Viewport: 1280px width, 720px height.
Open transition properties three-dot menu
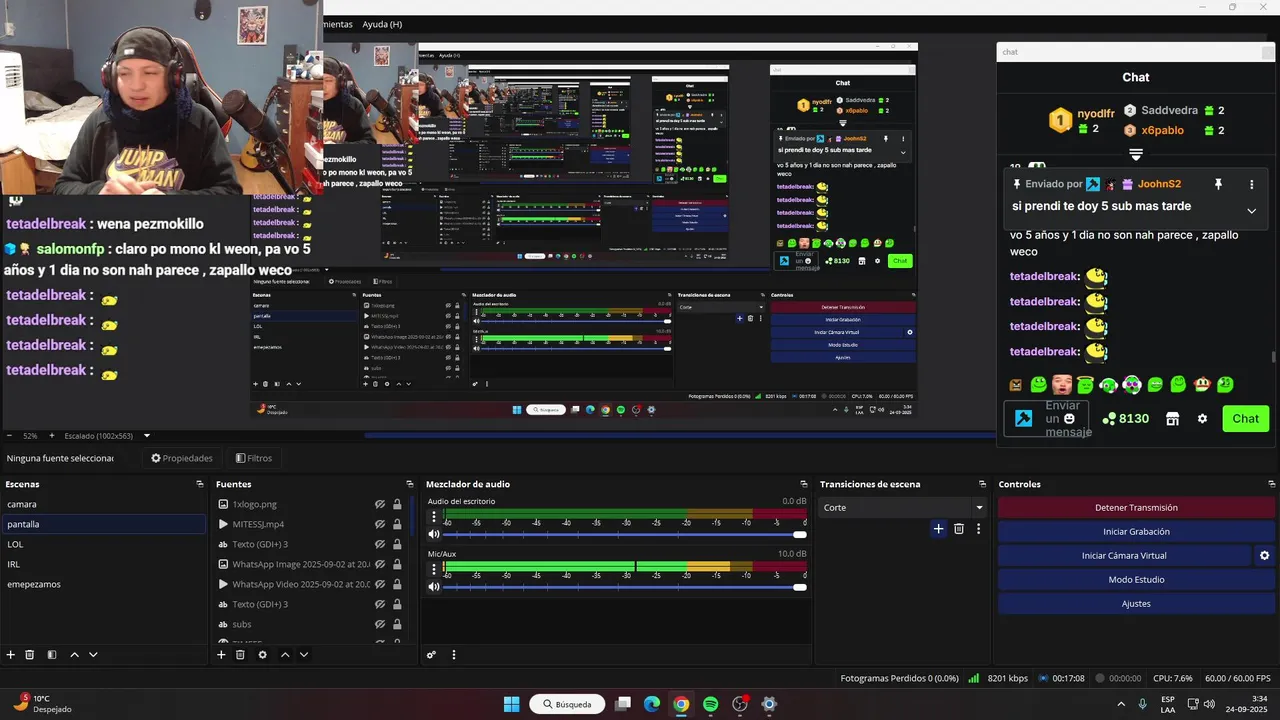click(979, 529)
